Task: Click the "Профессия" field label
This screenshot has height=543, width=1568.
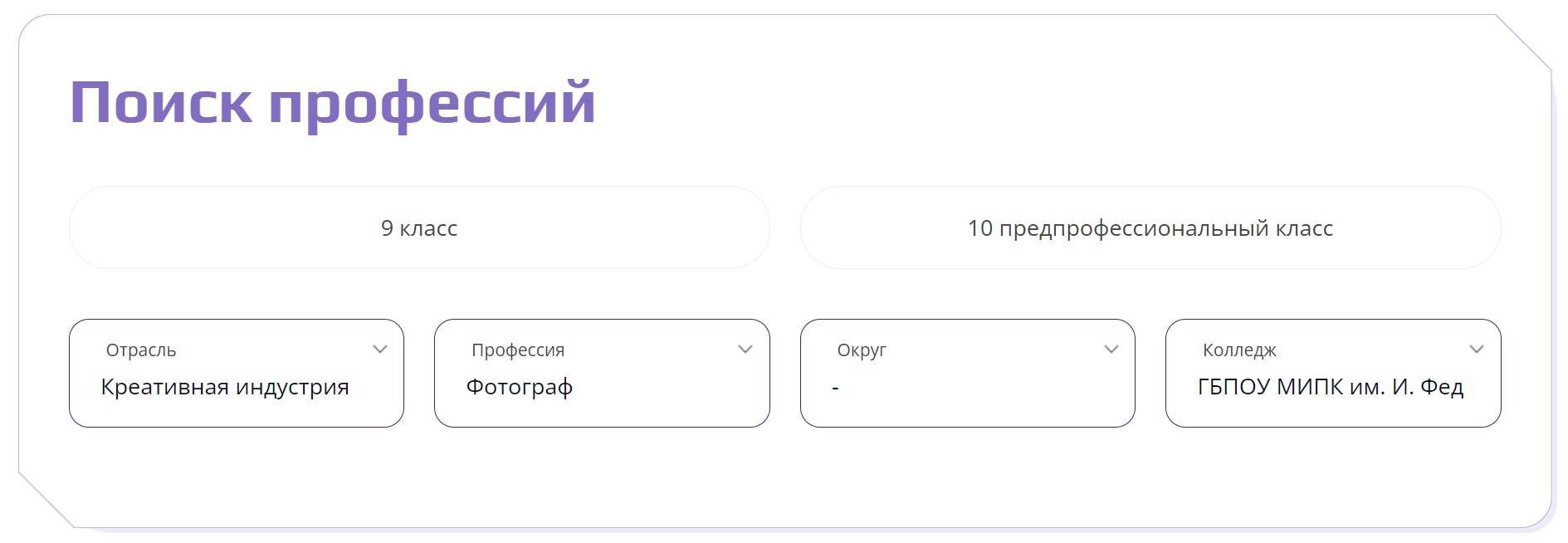Action: click(518, 350)
